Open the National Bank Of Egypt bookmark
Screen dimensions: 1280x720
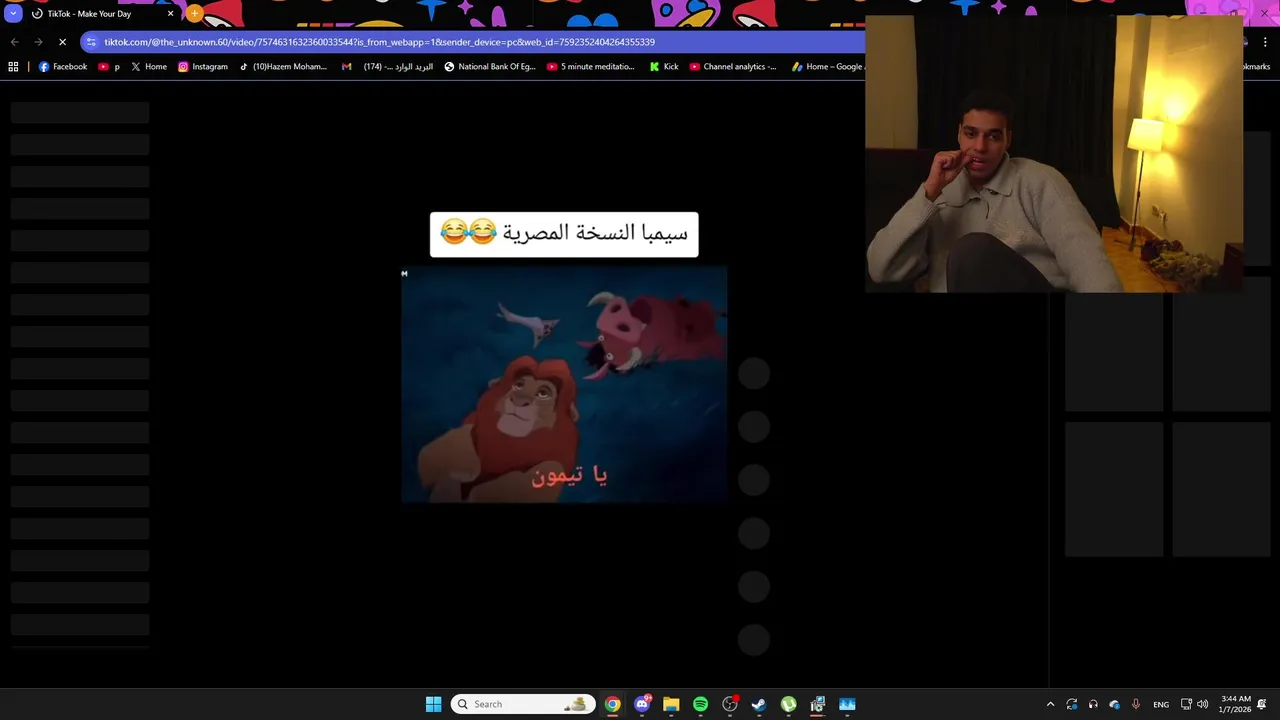point(490,67)
